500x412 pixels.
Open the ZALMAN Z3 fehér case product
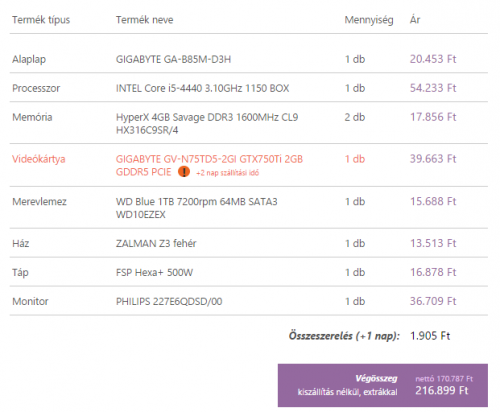pos(156,243)
